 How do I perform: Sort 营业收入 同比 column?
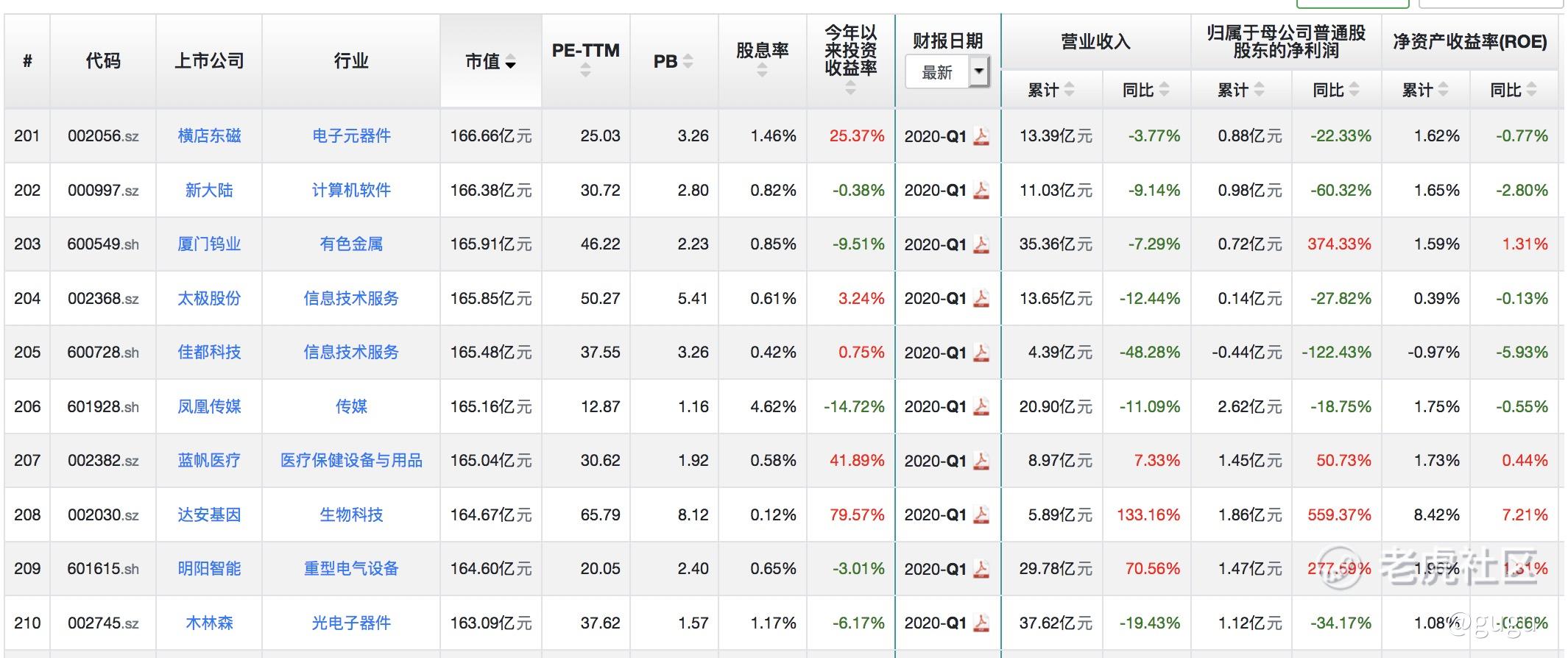click(x=1164, y=90)
